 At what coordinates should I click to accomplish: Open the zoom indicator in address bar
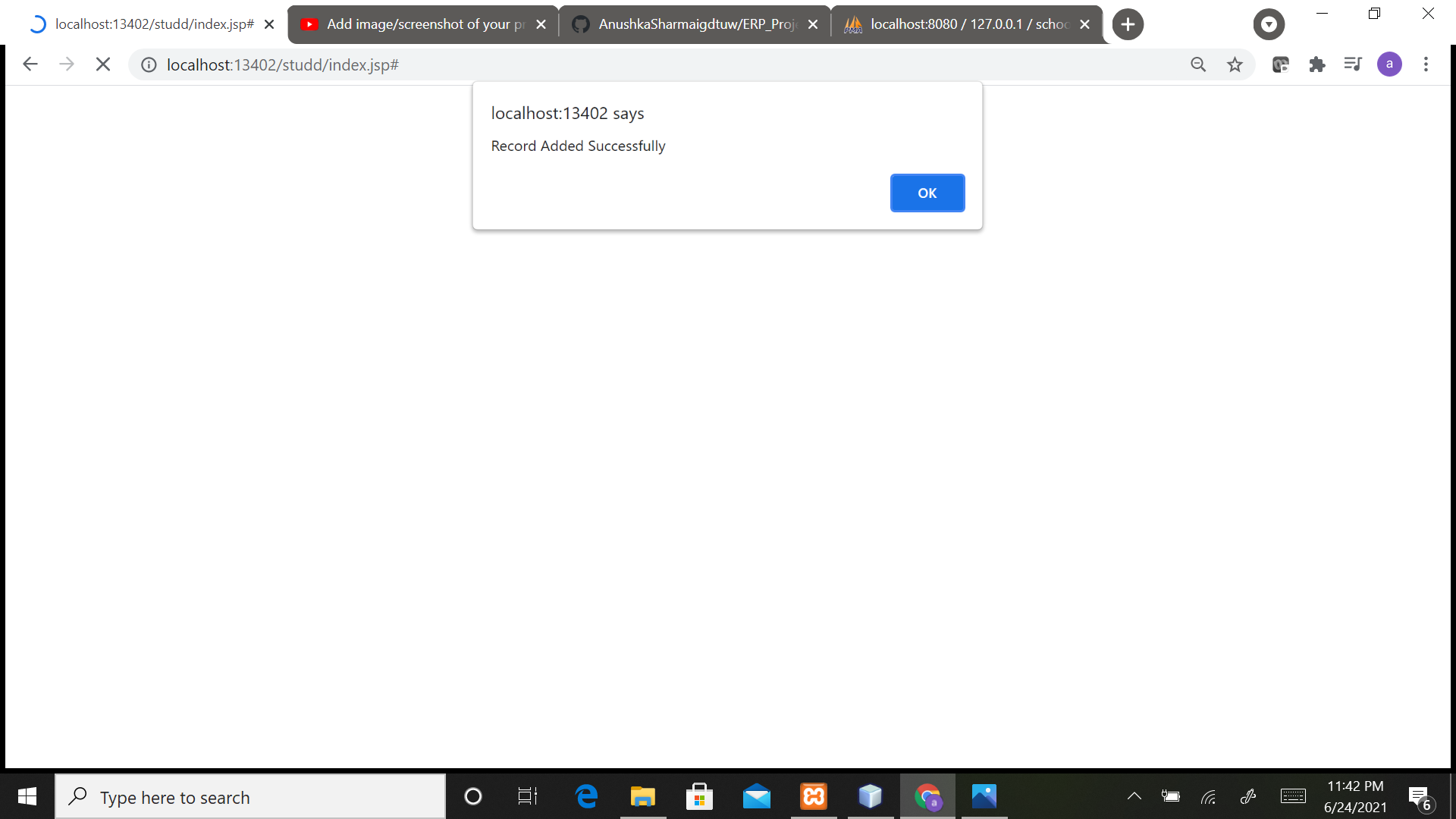pos(1198,64)
